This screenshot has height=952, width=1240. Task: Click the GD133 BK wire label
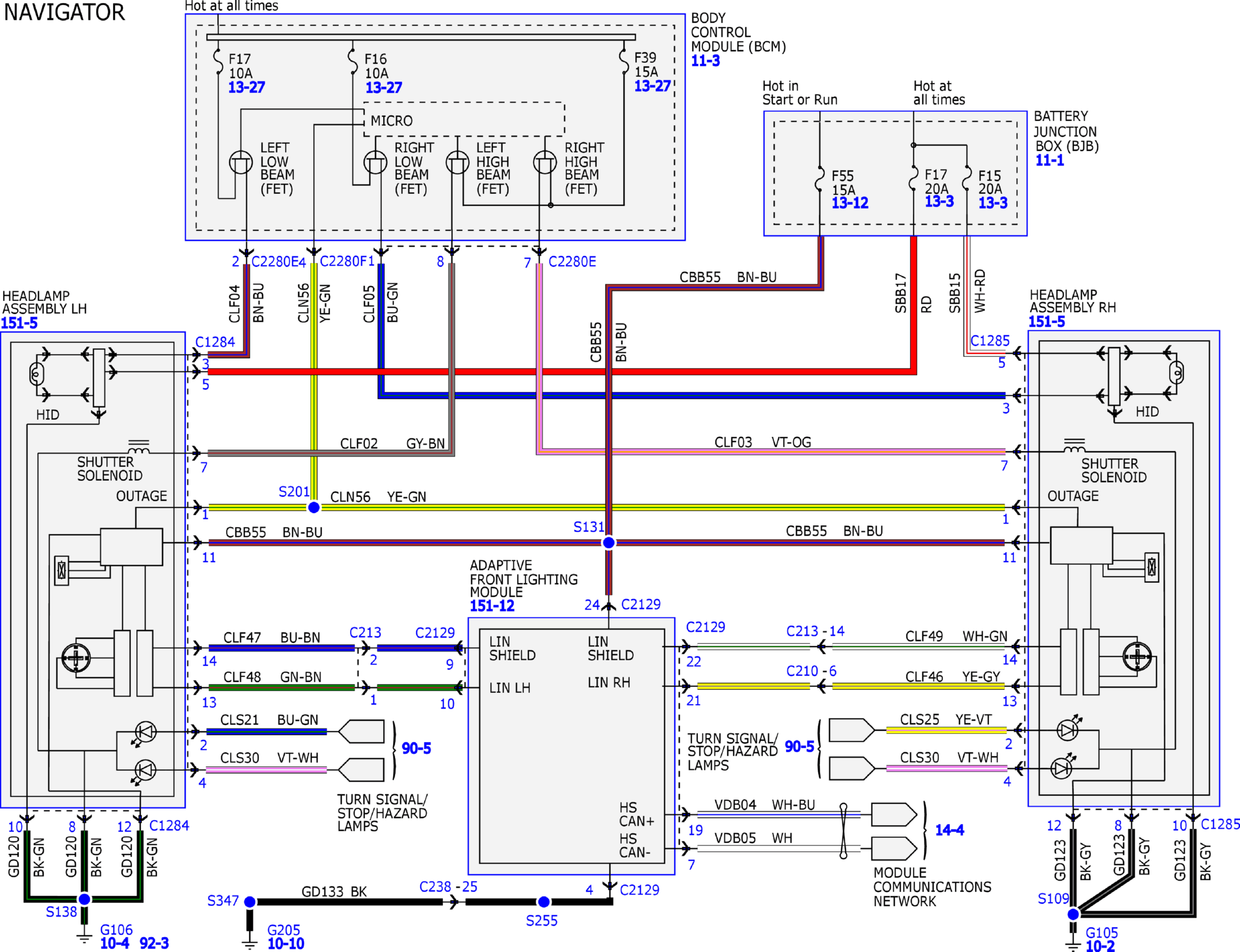[334, 892]
